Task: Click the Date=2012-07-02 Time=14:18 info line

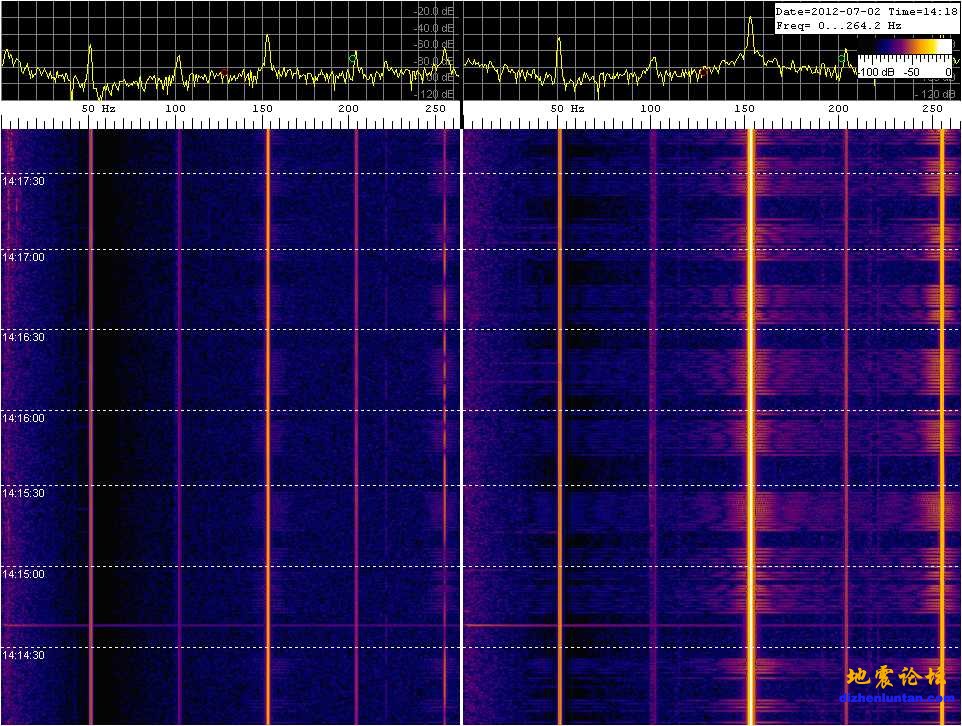Action: (866, 12)
